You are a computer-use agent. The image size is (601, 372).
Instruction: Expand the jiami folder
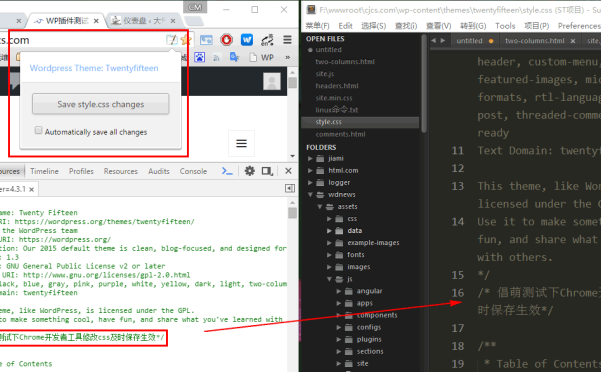coord(310,158)
